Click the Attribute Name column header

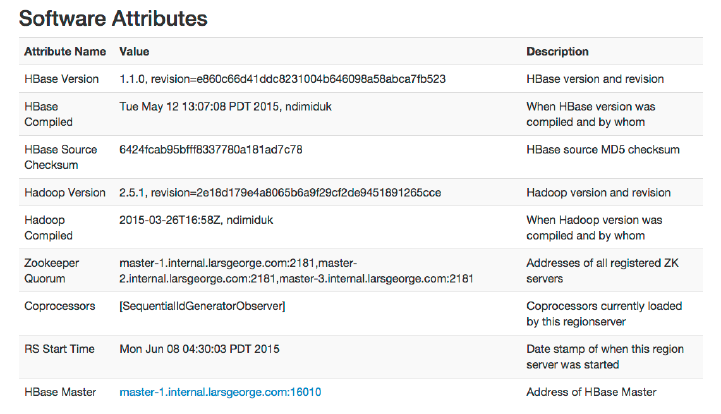pyautogui.click(x=65, y=51)
